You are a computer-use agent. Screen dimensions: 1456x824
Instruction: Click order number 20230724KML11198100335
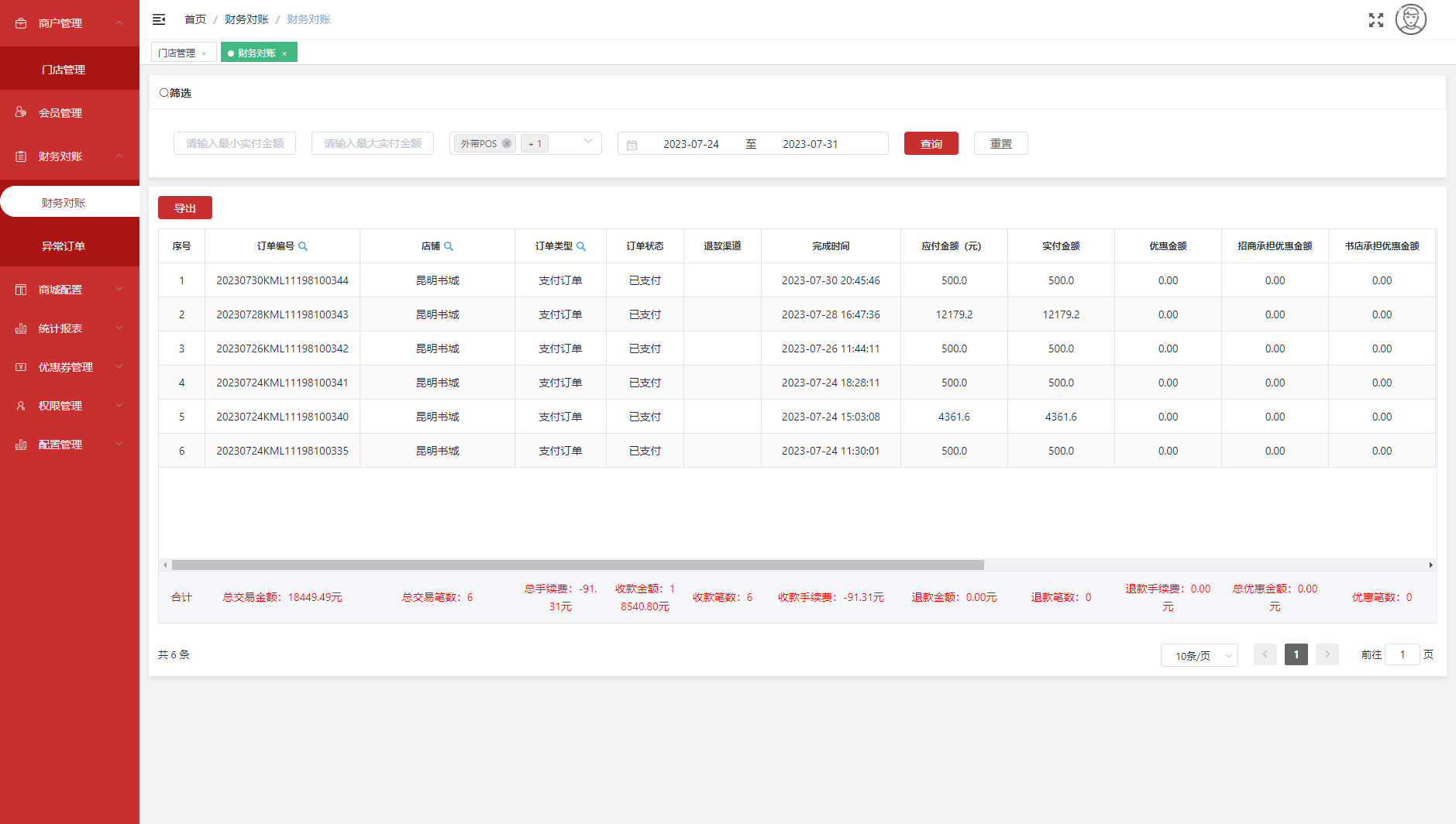point(283,451)
